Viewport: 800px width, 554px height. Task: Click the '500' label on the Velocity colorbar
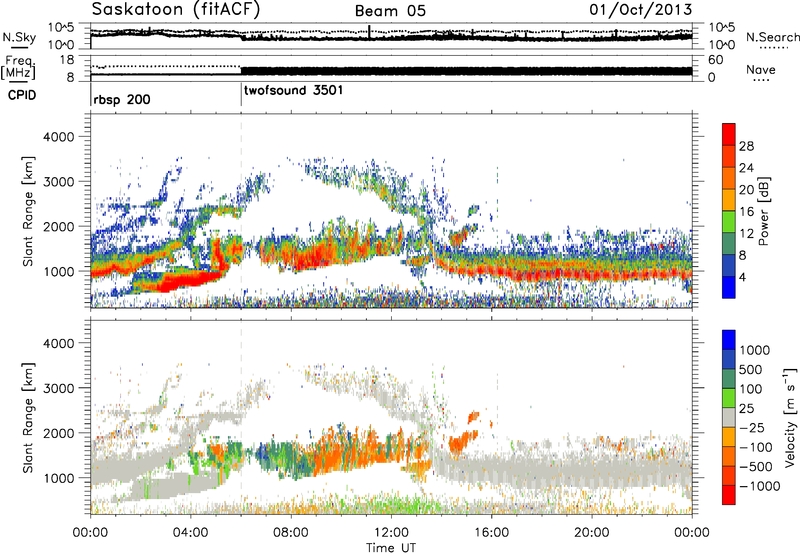click(751, 369)
